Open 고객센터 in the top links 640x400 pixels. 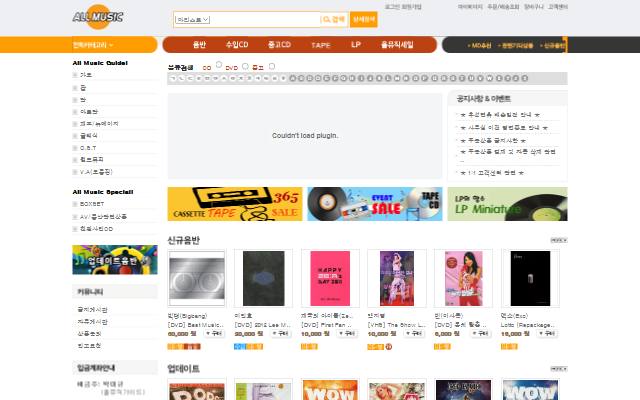[558, 7]
